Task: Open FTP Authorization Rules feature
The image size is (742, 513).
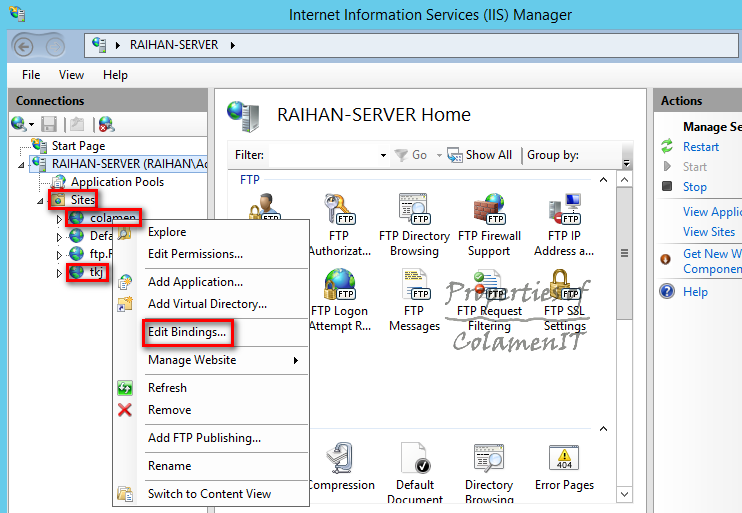Action: point(339,225)
